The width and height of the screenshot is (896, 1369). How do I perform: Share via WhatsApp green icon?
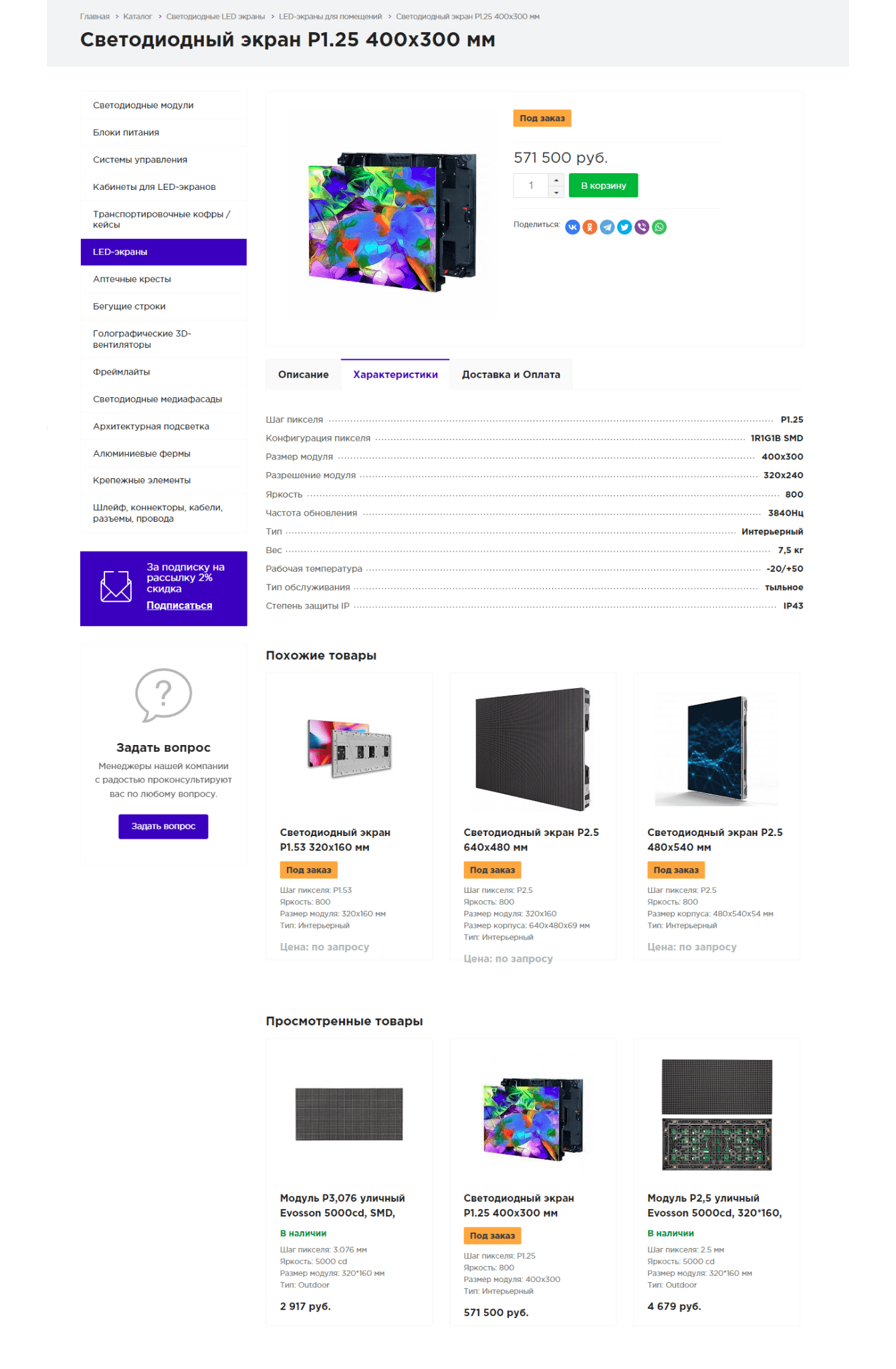pyautogui.click(x=659, y=227)
